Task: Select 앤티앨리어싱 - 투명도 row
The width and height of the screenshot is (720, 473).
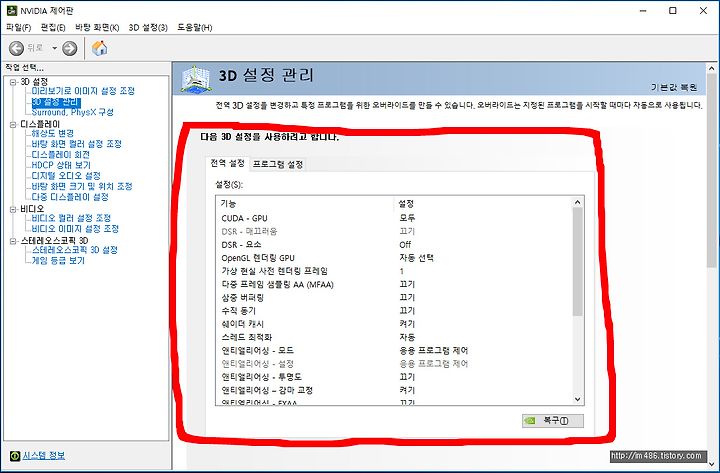Action: coord(394,377)
